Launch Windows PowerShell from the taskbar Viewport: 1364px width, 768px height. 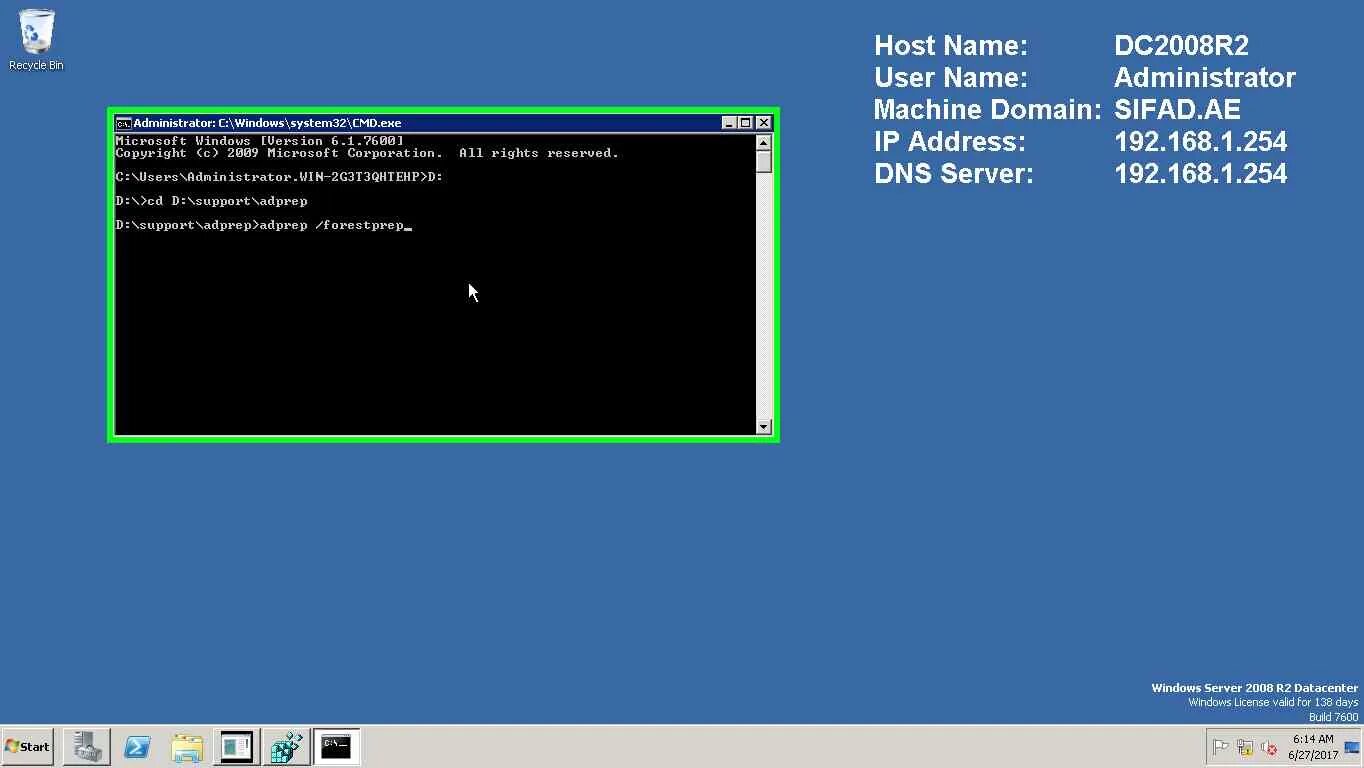click(136, 747)
